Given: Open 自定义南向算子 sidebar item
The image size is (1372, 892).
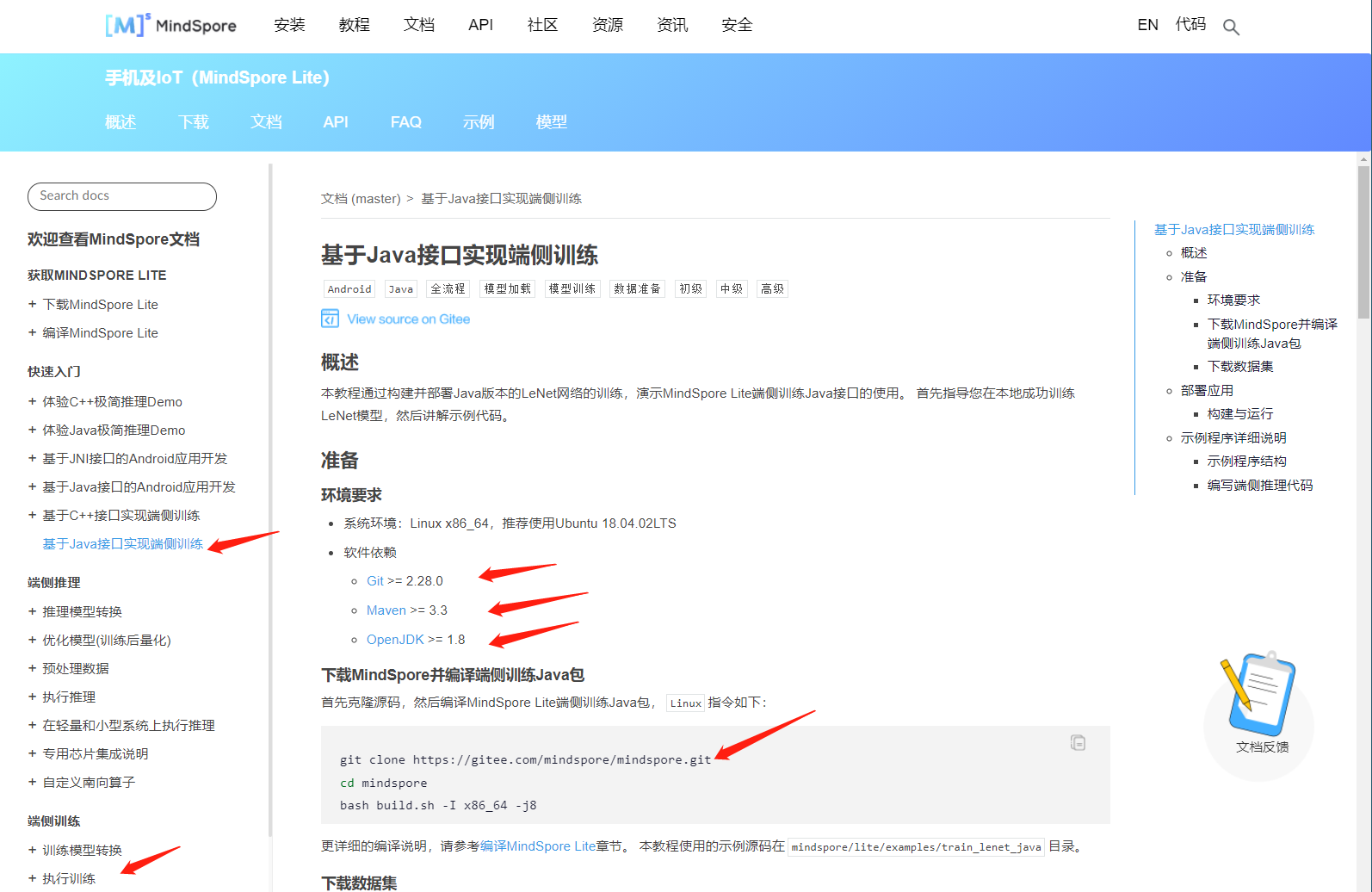Looking at the screenshot, I should pyautogui.click(x=89, y=783).
